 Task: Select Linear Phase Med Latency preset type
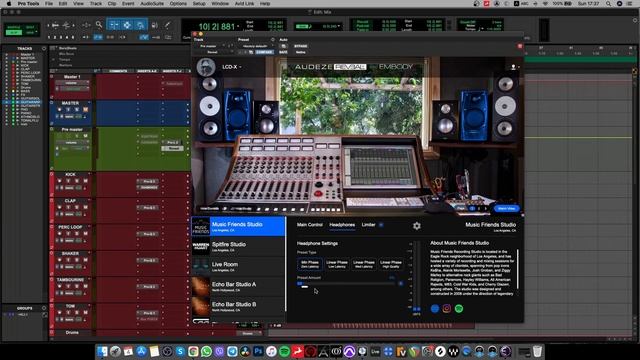[364, 264]
